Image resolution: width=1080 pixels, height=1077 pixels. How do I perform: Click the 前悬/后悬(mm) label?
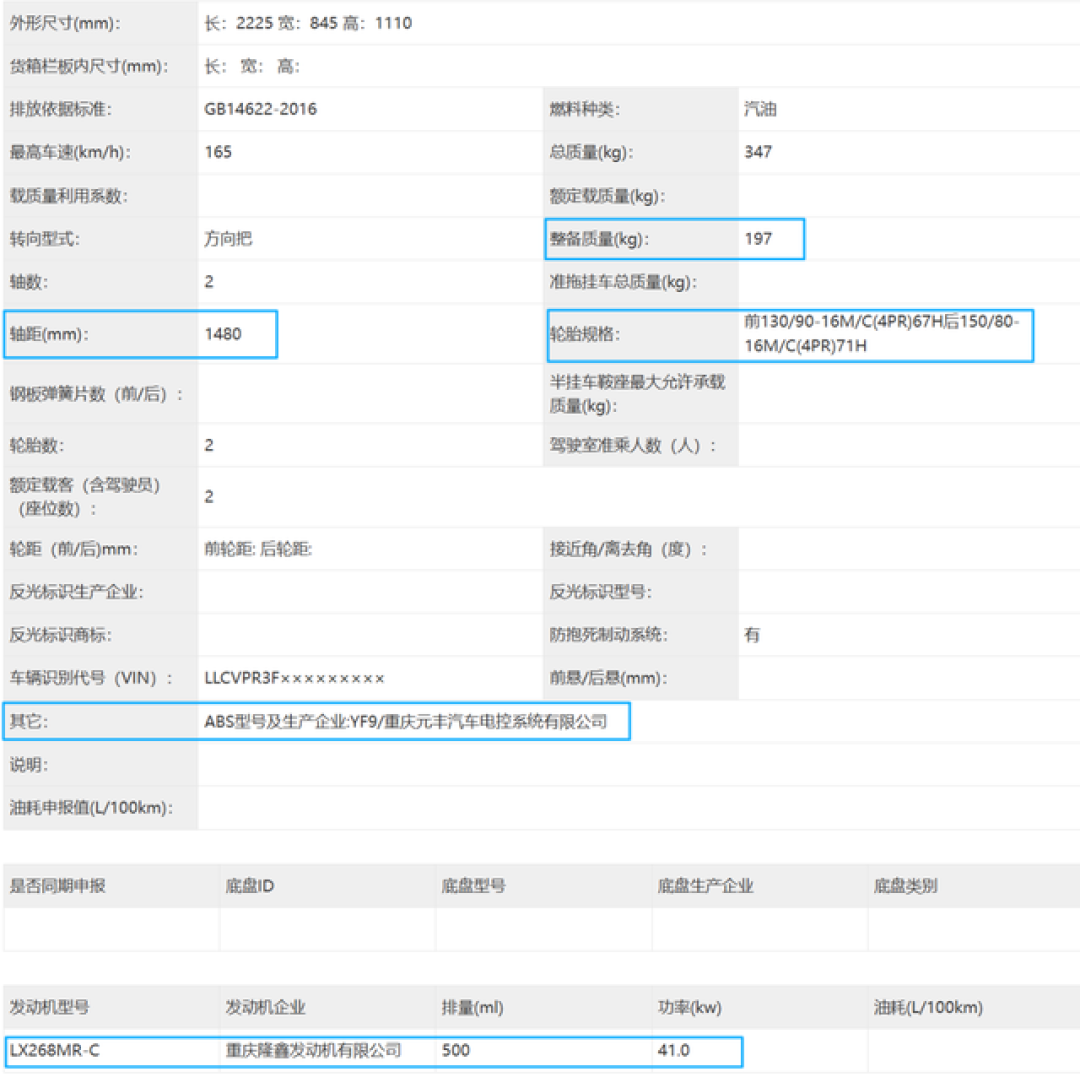608,678
